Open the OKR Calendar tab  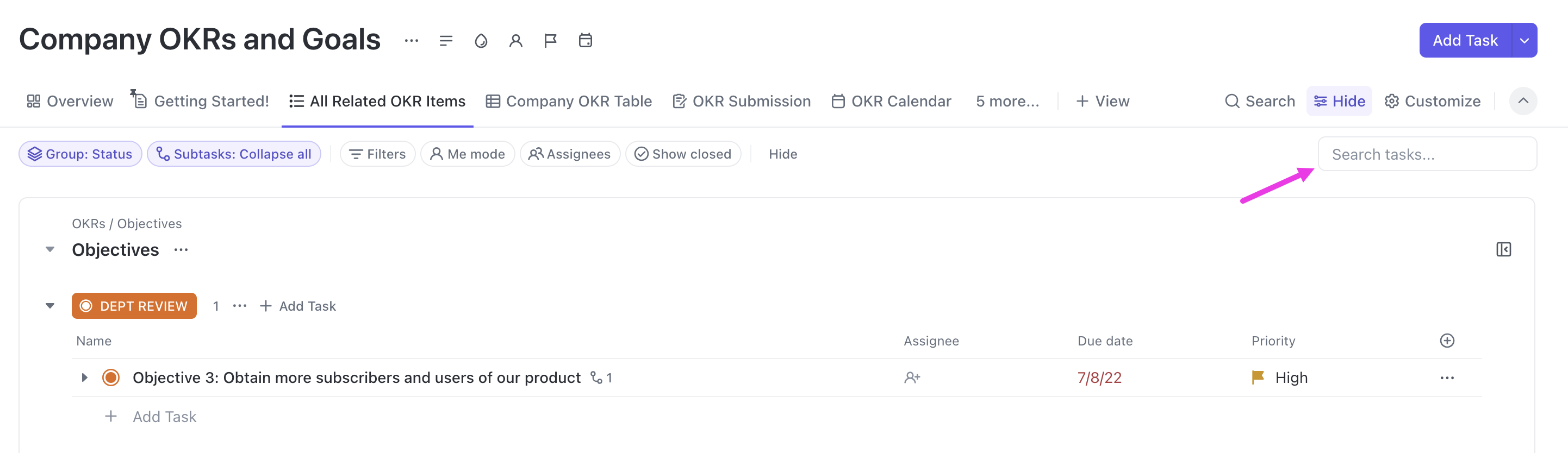(891, 101)
